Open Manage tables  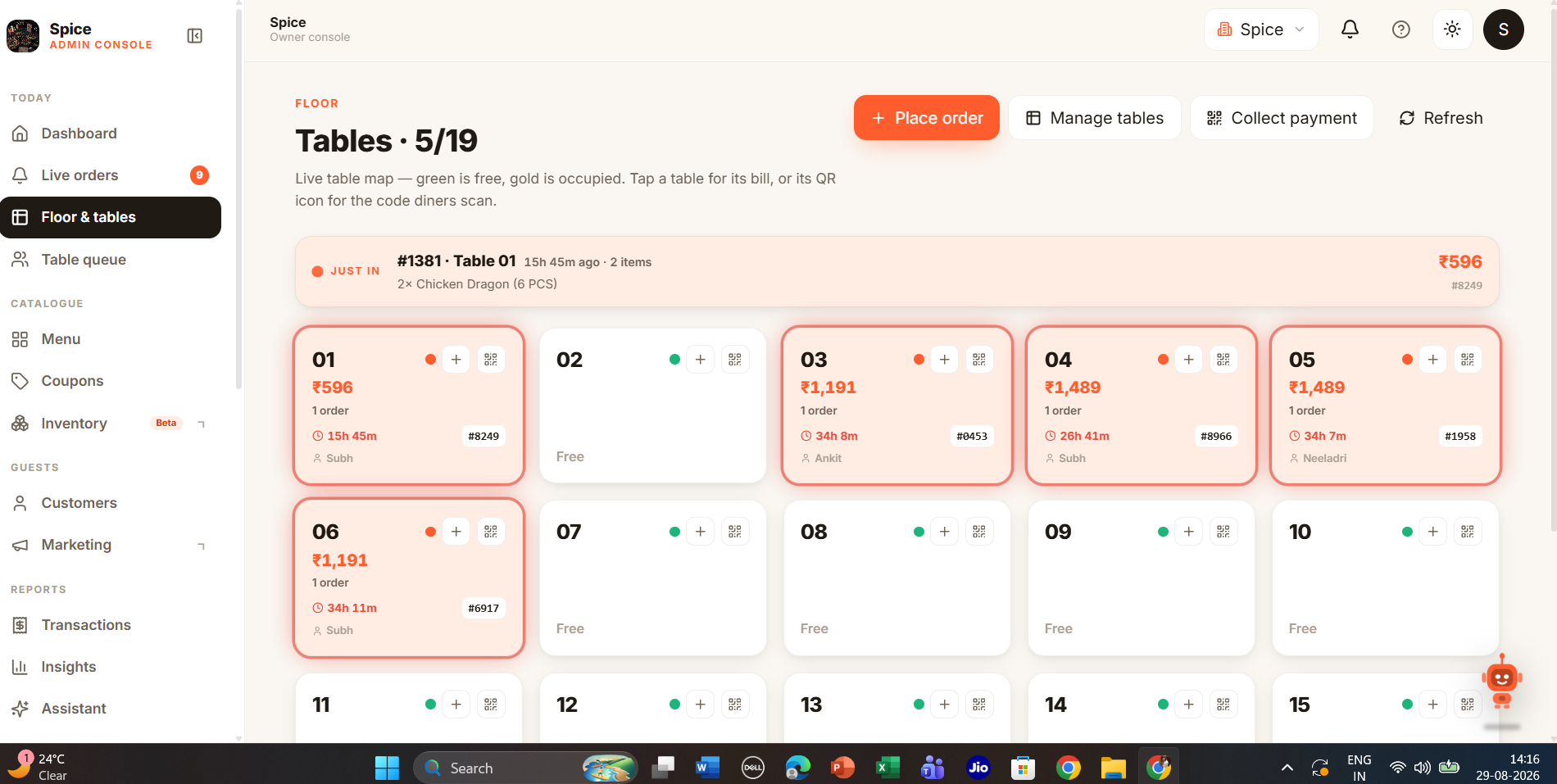point(1095,118)
